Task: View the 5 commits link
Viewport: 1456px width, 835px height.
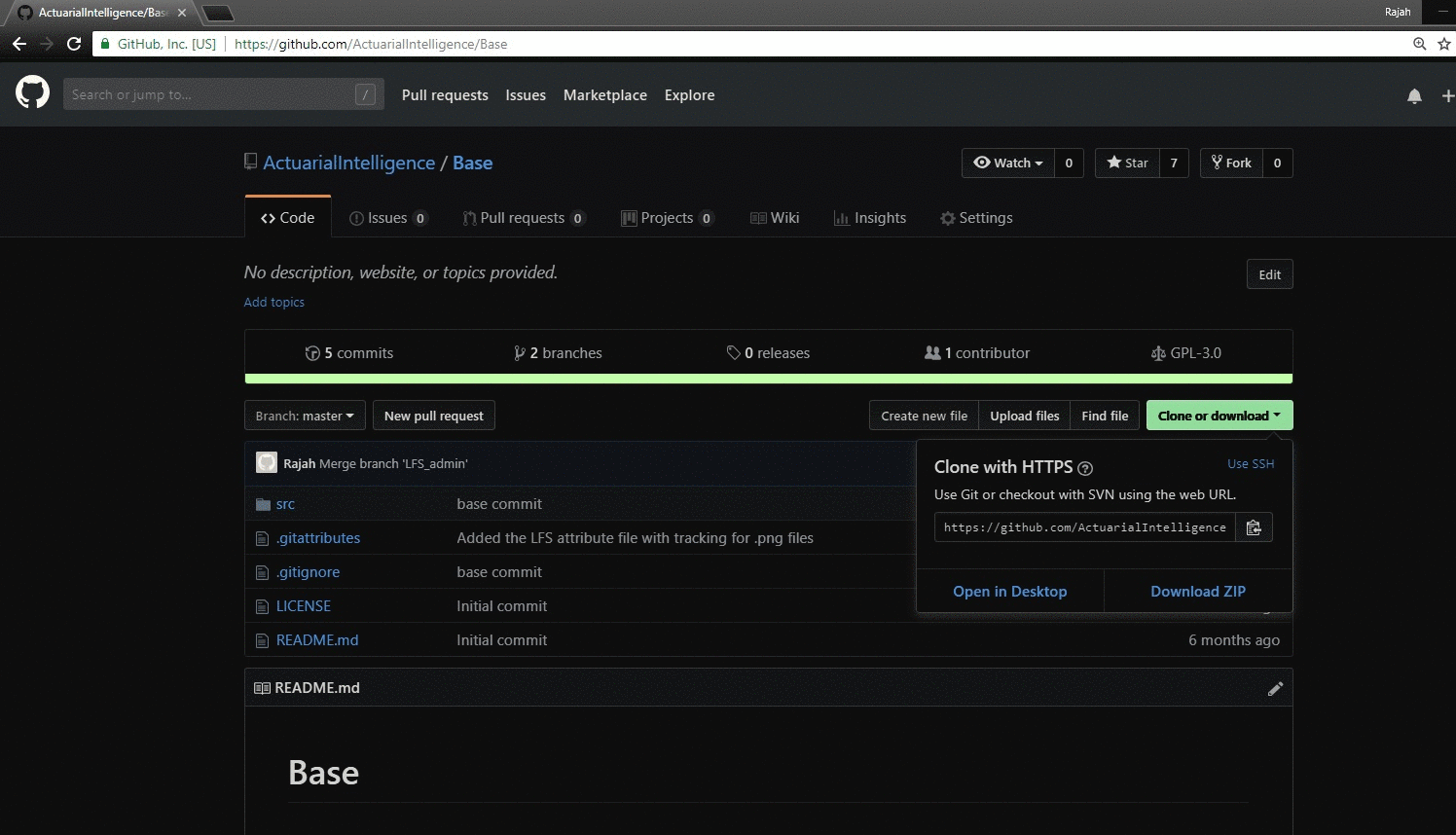Action: [349, 353]
